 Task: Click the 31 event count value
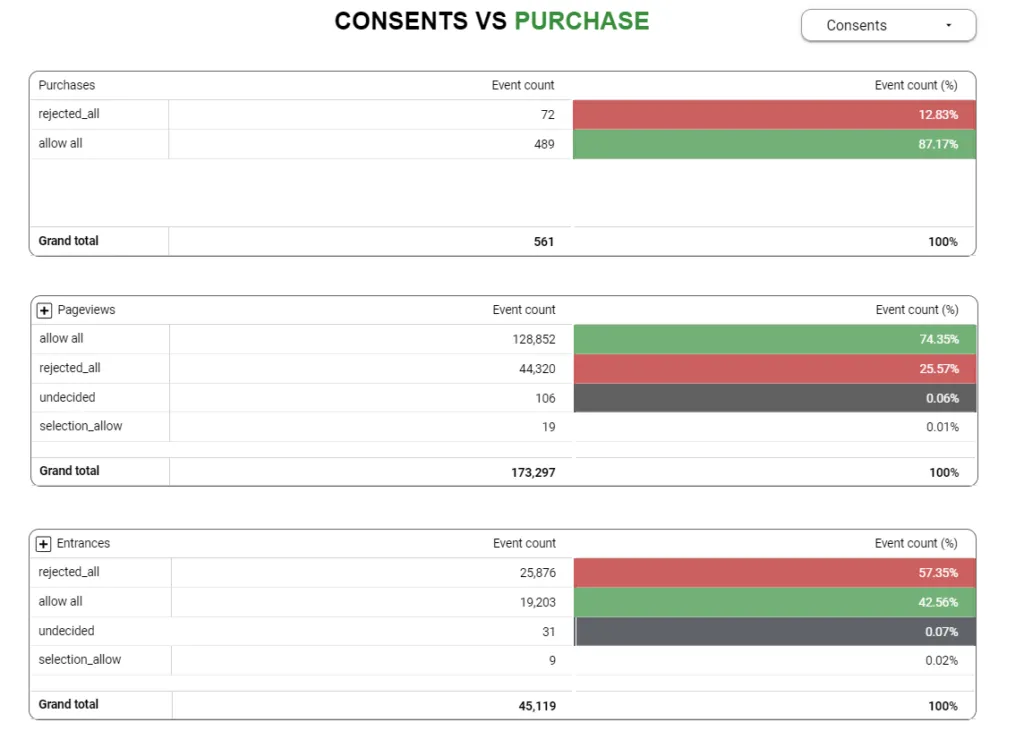pos(549,632)
